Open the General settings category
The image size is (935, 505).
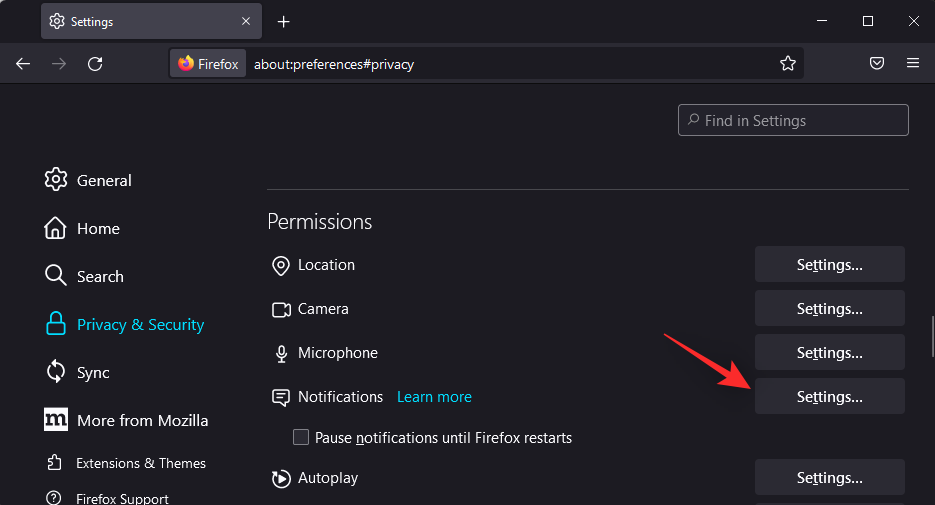click(x=103, y=180)
